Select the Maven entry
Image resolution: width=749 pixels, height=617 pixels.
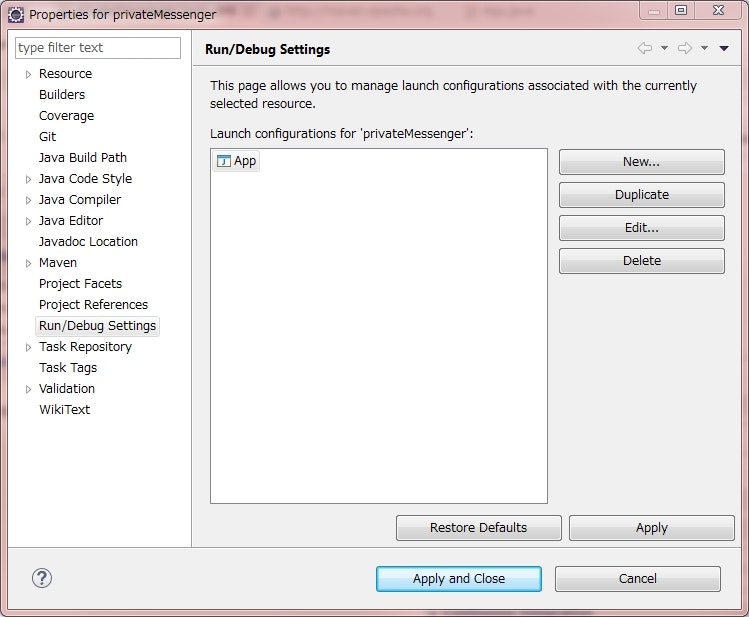pyautogui.click(x=58, y=263)
